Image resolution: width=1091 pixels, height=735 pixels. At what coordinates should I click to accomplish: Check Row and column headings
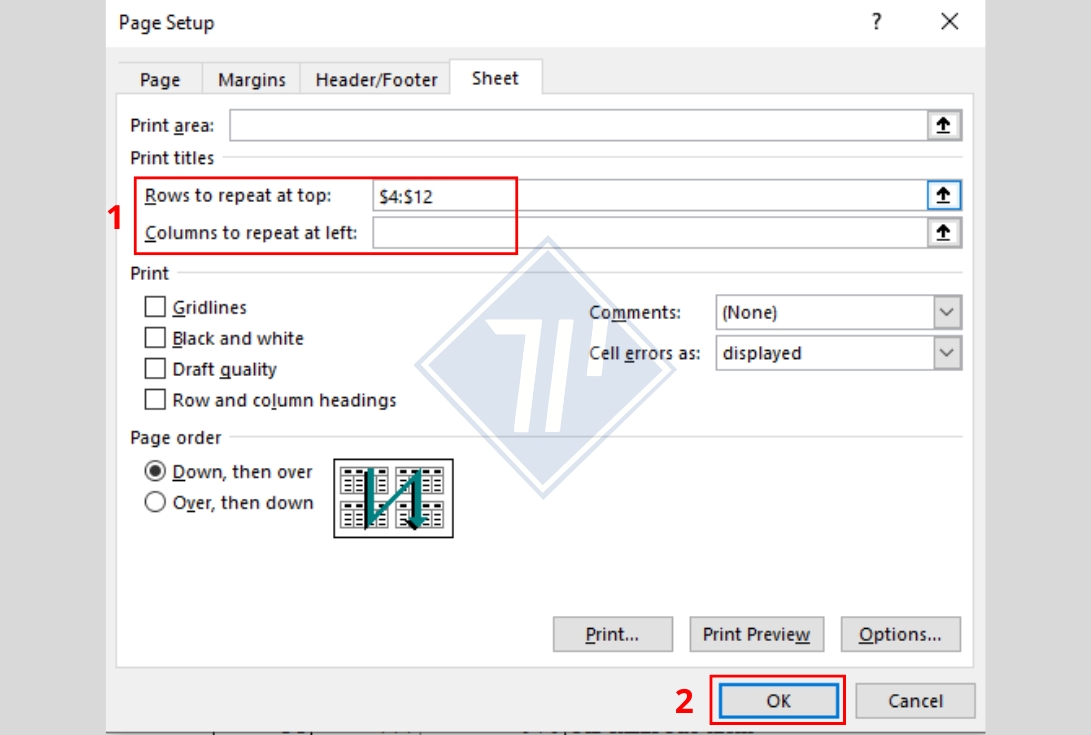pyautogui.click(x=154, y=400)
